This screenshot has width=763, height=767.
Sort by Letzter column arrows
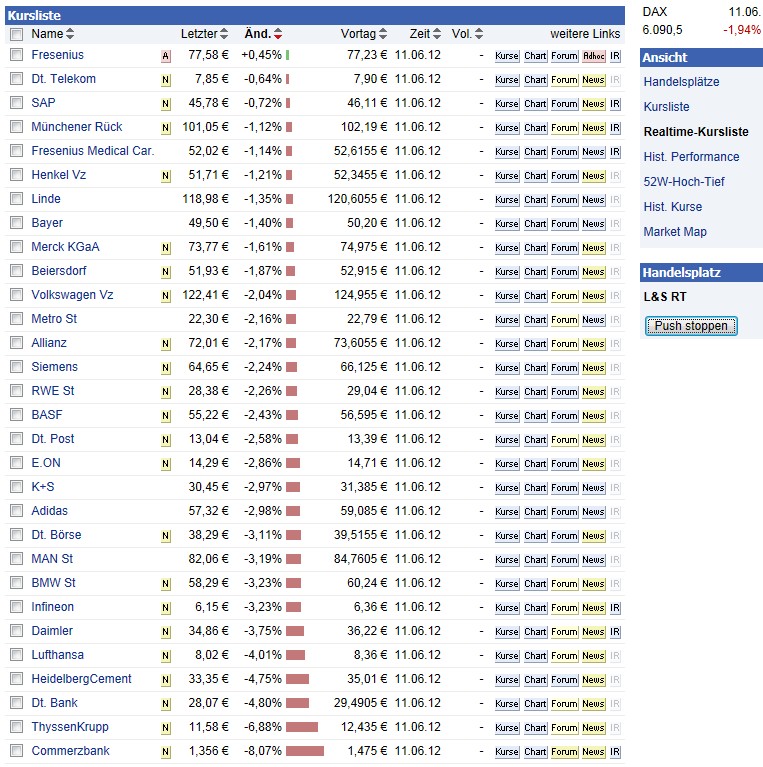[x=224, y=34]
